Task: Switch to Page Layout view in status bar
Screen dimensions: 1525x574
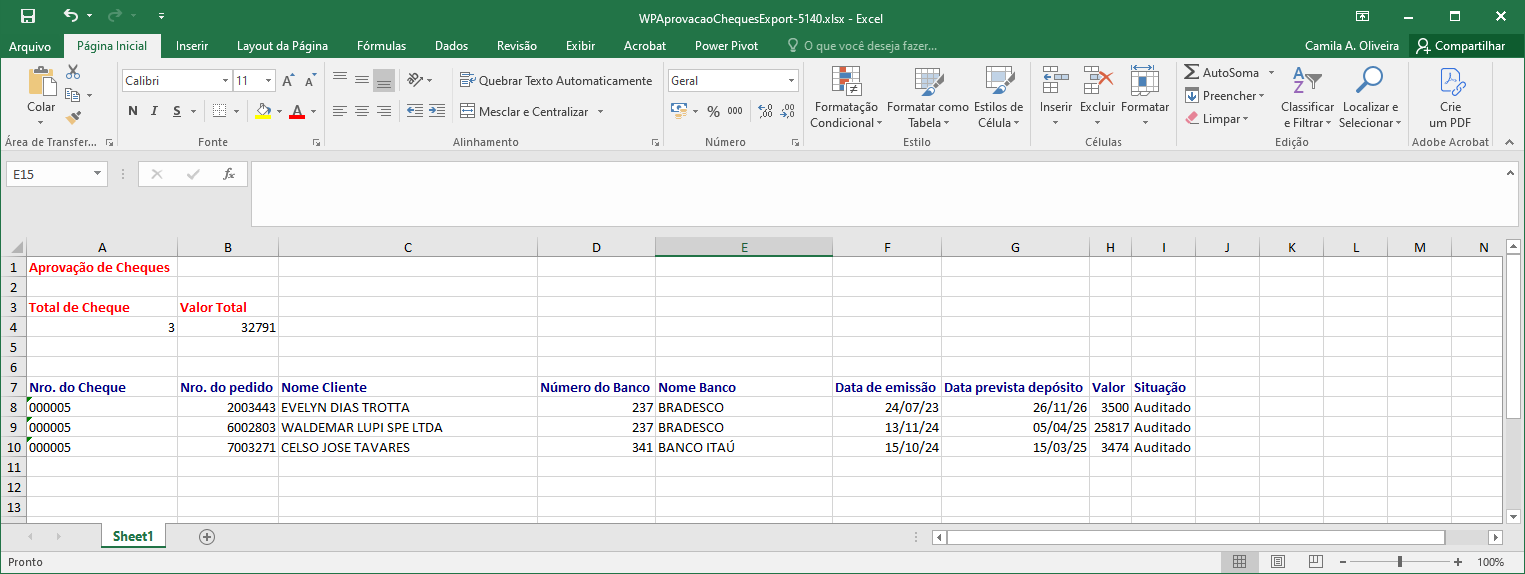Action: point(1278,562)
